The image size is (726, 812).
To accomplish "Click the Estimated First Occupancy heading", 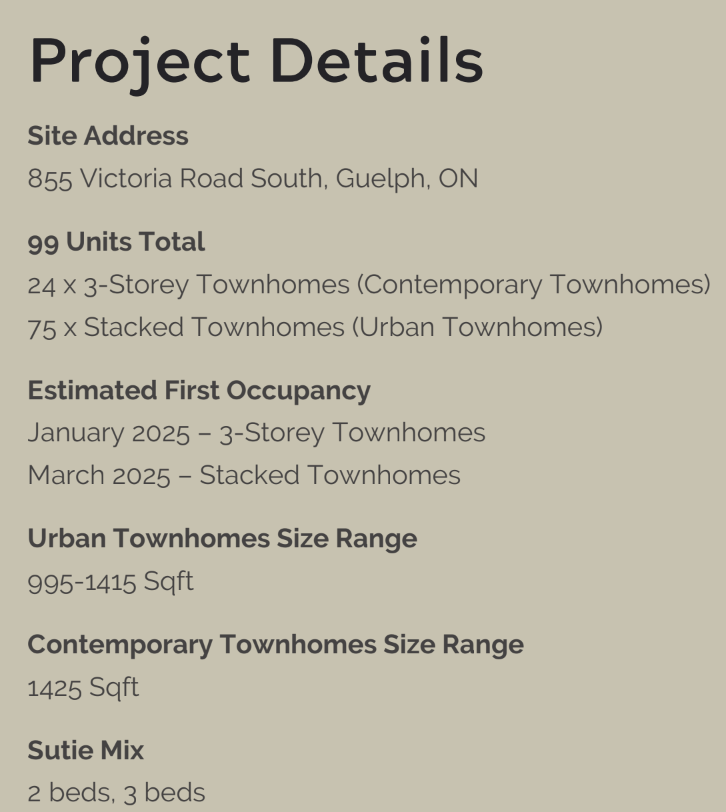I will 199,390.
